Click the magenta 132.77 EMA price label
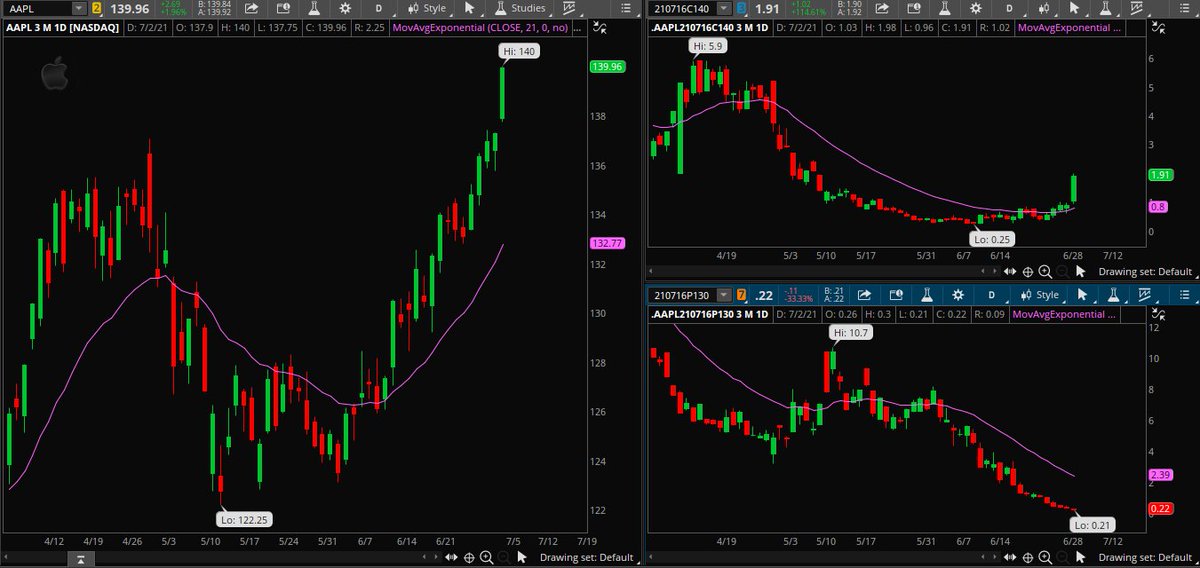1200x568 pixels. pos(607,243)
